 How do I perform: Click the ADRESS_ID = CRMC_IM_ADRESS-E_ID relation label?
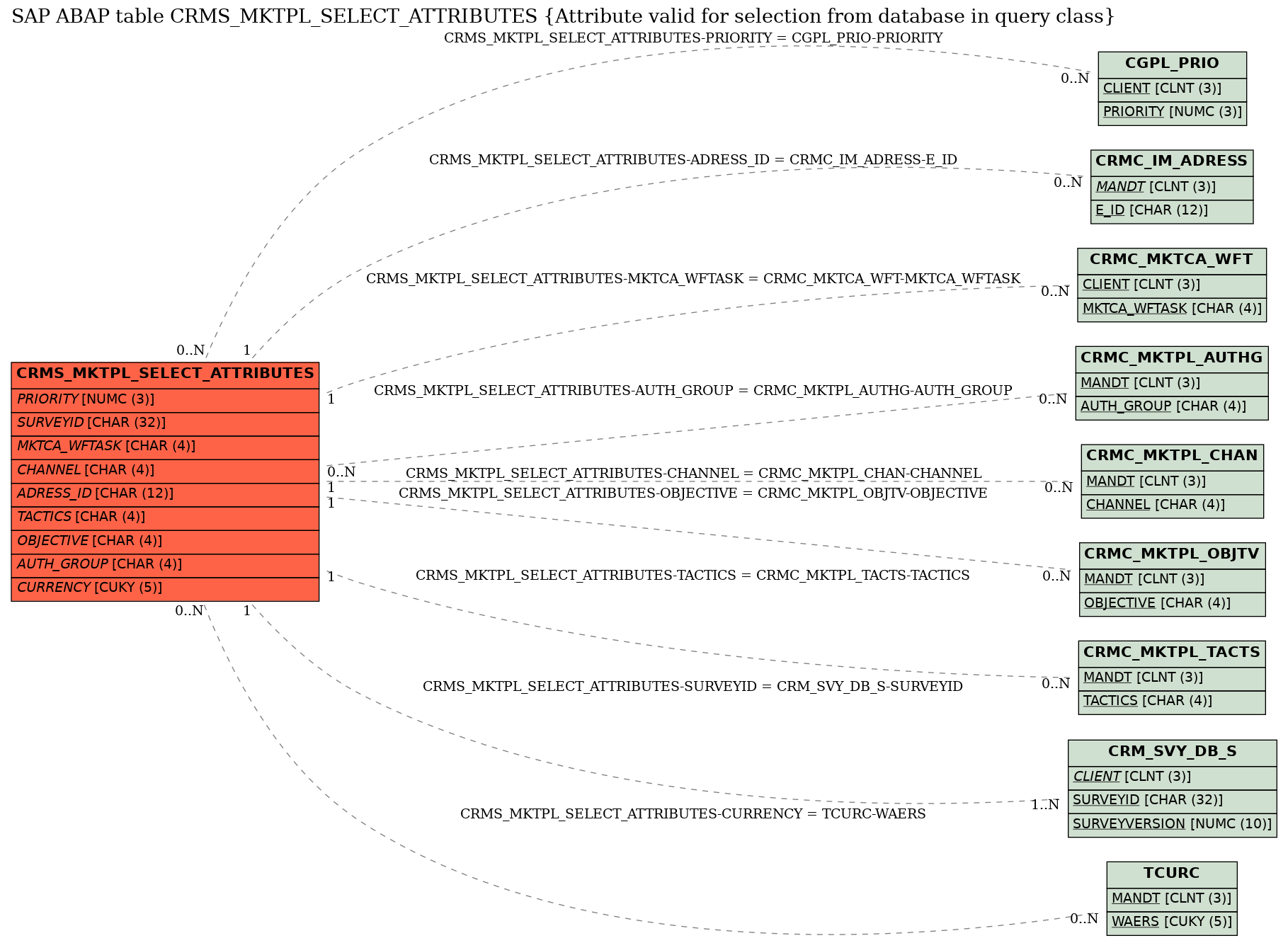(x=693, y=160)
